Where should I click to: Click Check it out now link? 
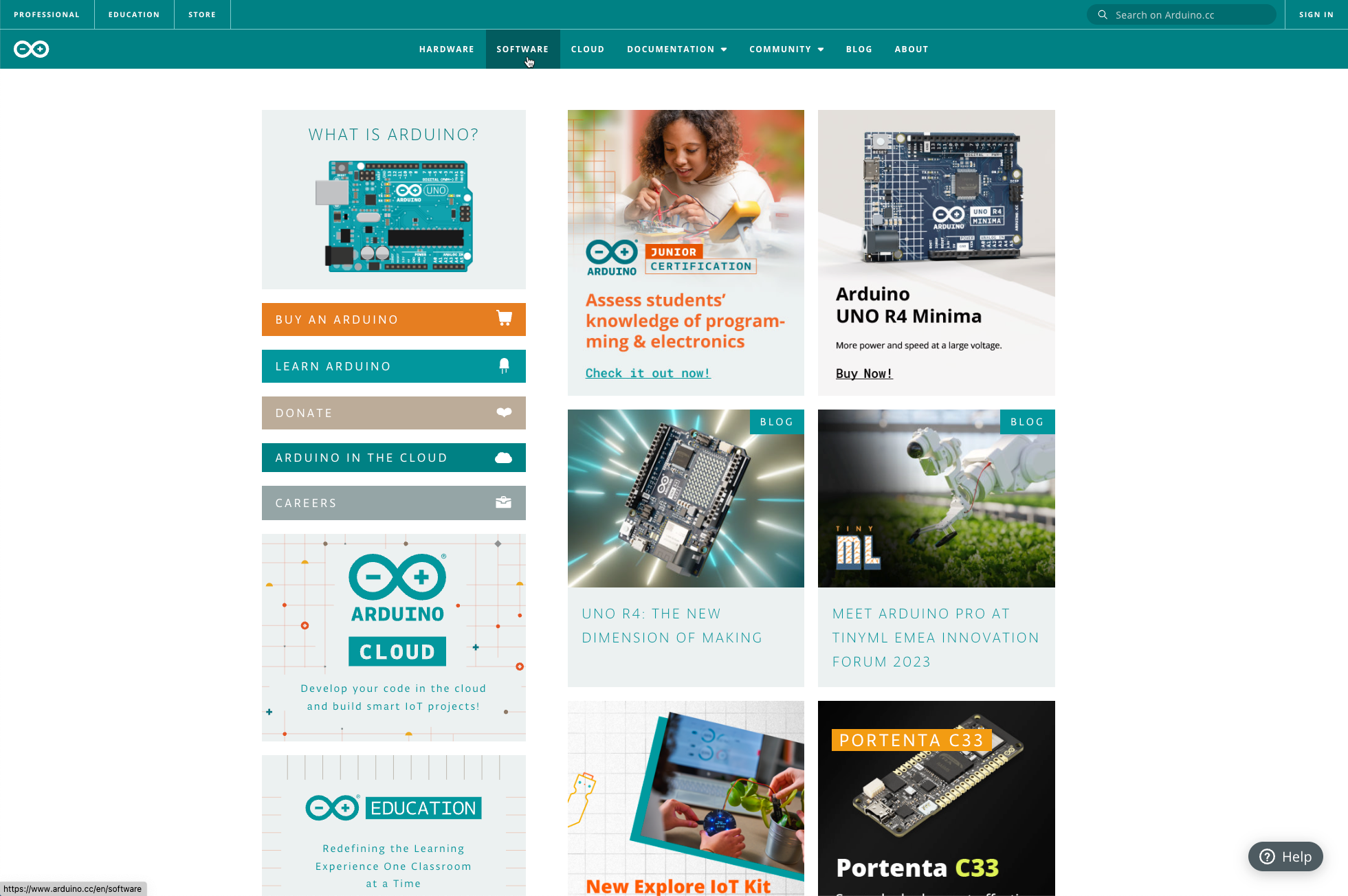point(647,373)
